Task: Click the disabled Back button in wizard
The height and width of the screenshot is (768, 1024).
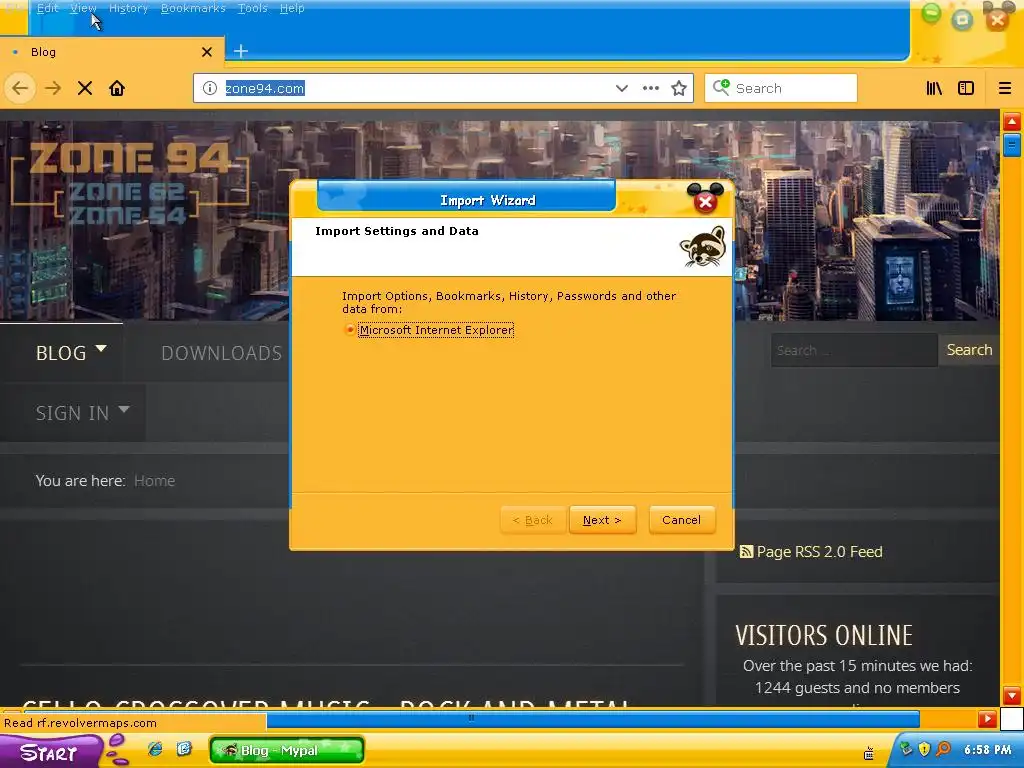Action: click(x=533, y=520)
